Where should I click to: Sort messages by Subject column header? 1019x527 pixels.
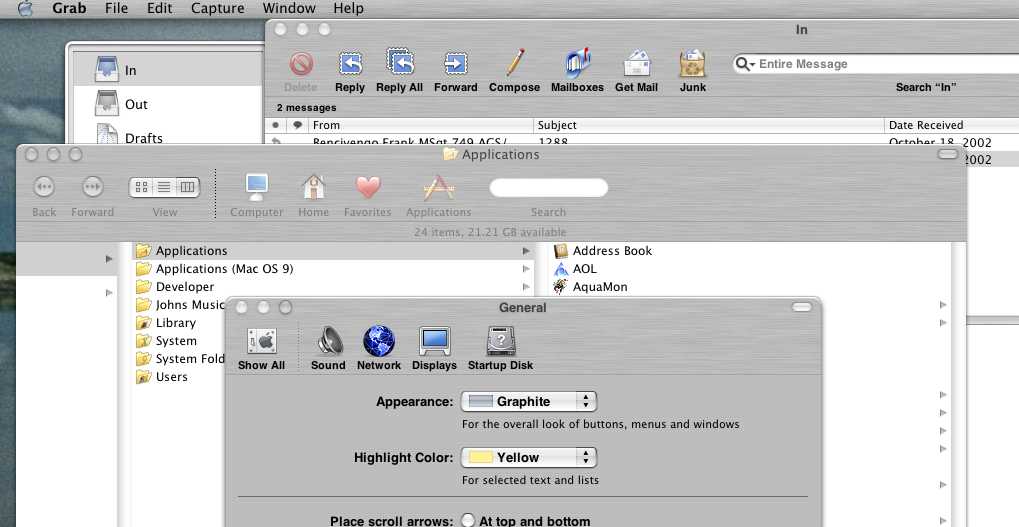point(708,125)
